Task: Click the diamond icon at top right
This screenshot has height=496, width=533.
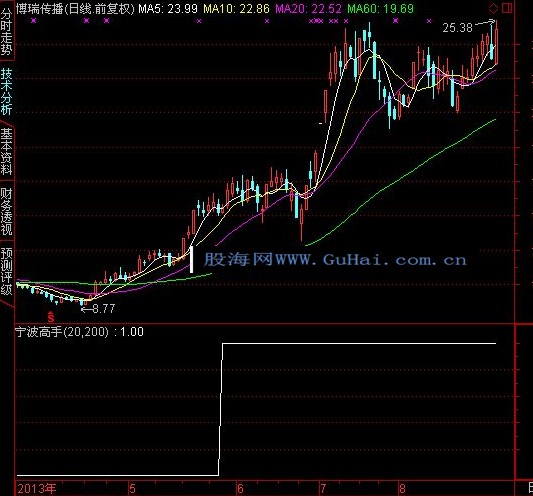Action: (493, 8)
